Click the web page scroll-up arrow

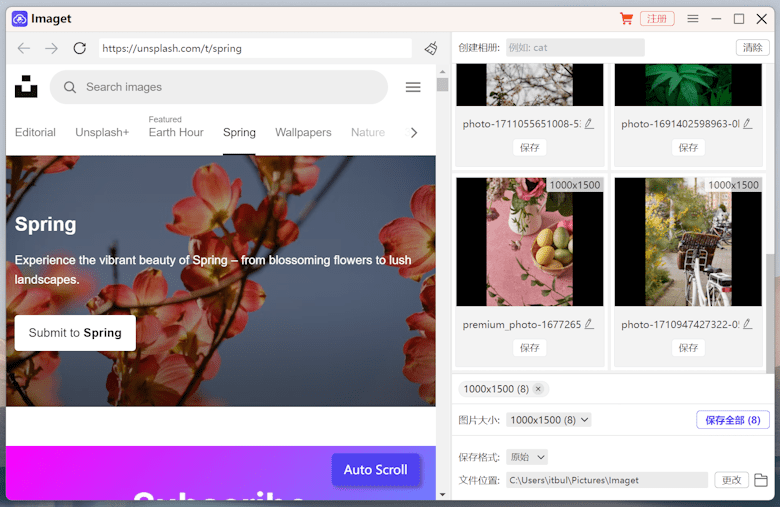pos(442,73)
